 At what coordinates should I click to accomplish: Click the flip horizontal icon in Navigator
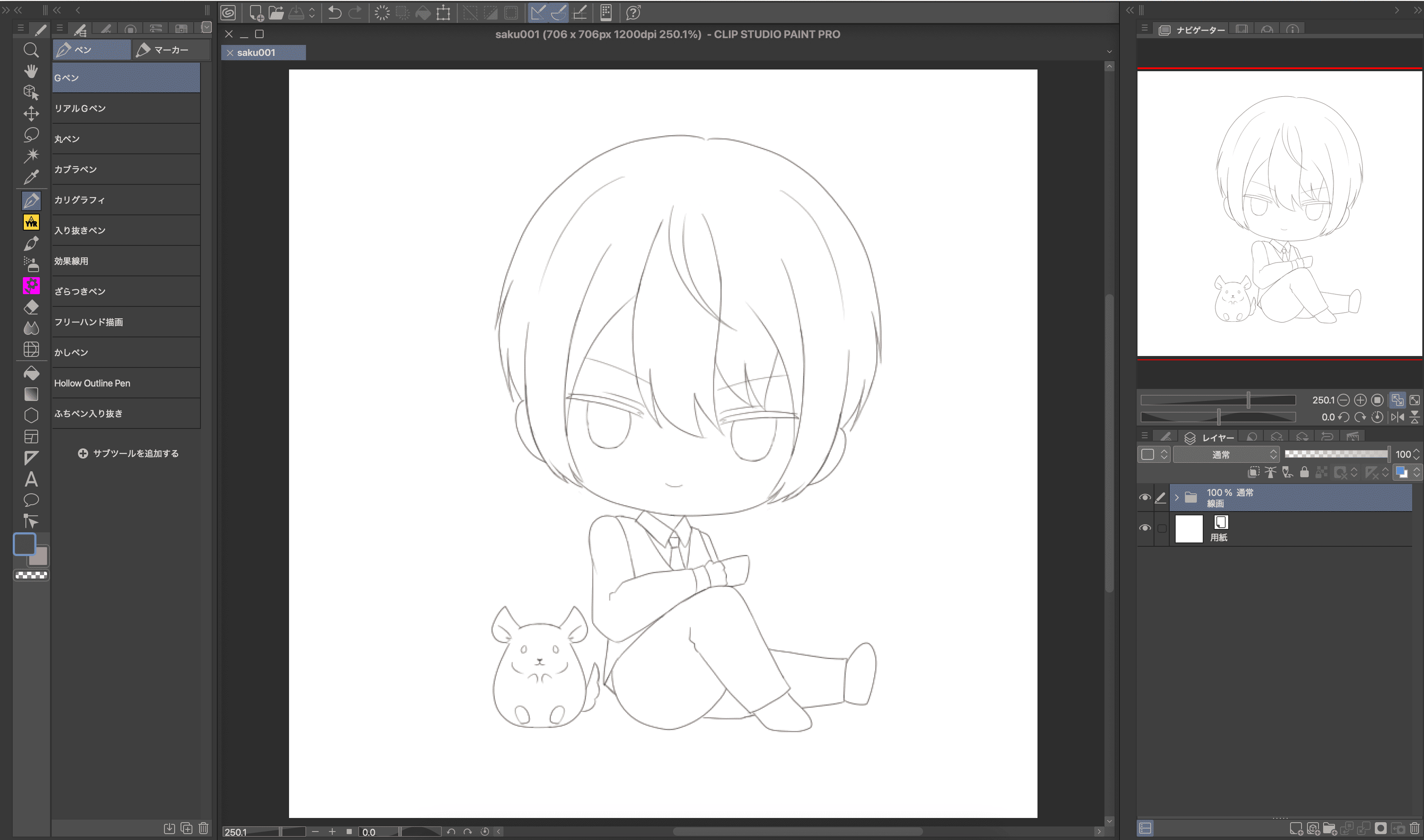tap(1397, 417)
